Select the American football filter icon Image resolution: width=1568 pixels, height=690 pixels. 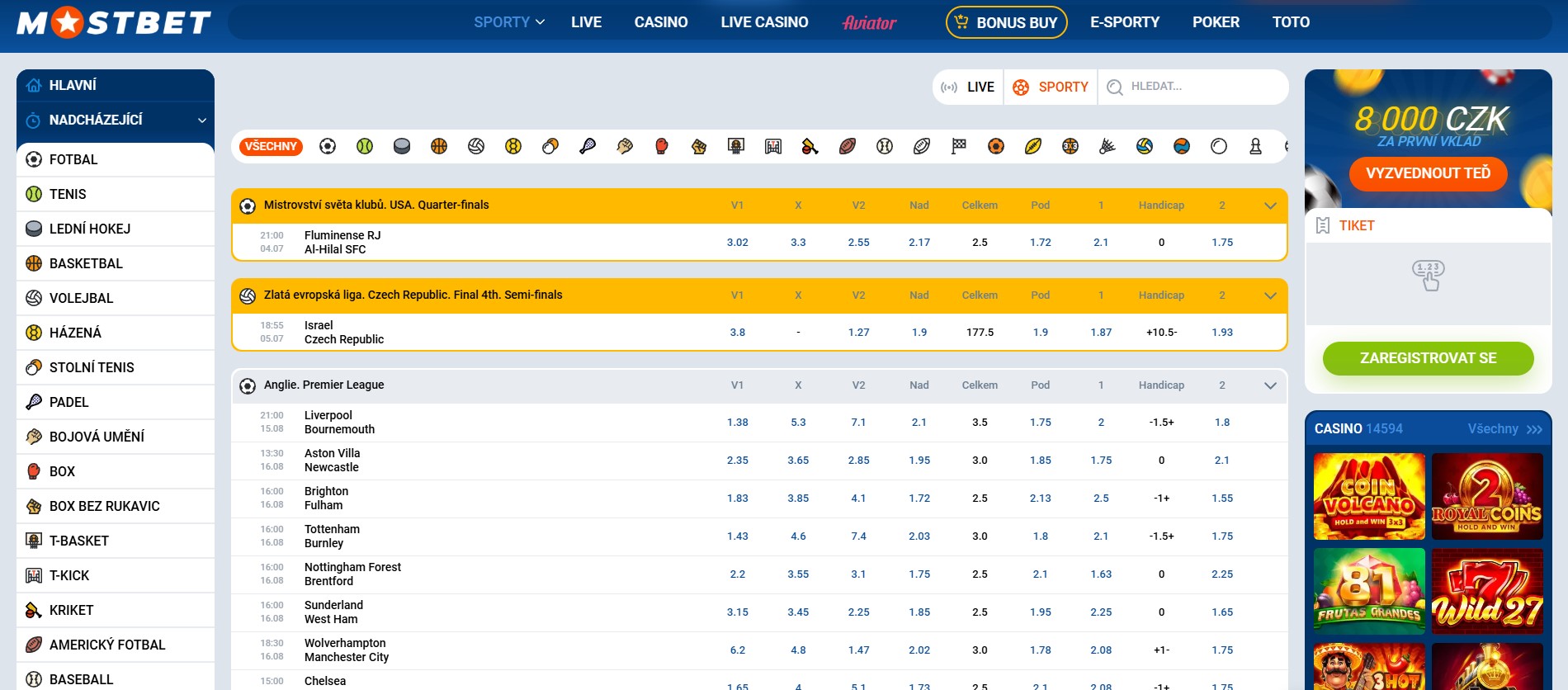(x=848, y=146)
